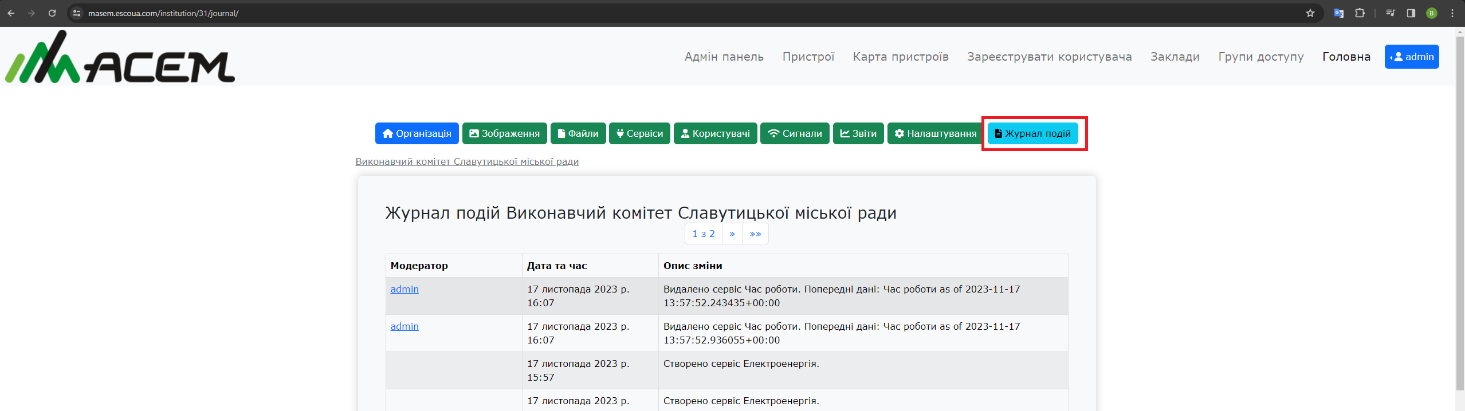Click pagination item 1 з 2
Image resolution: width=1465 pixels, height=411 pixels.
704,233
